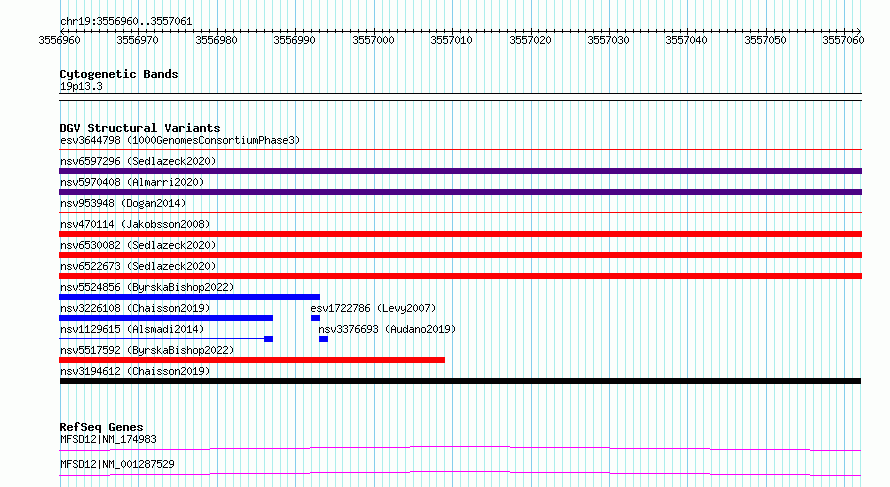Click the purple bar for nsv5970408
The image size is (890, 487).
point(460,192)
